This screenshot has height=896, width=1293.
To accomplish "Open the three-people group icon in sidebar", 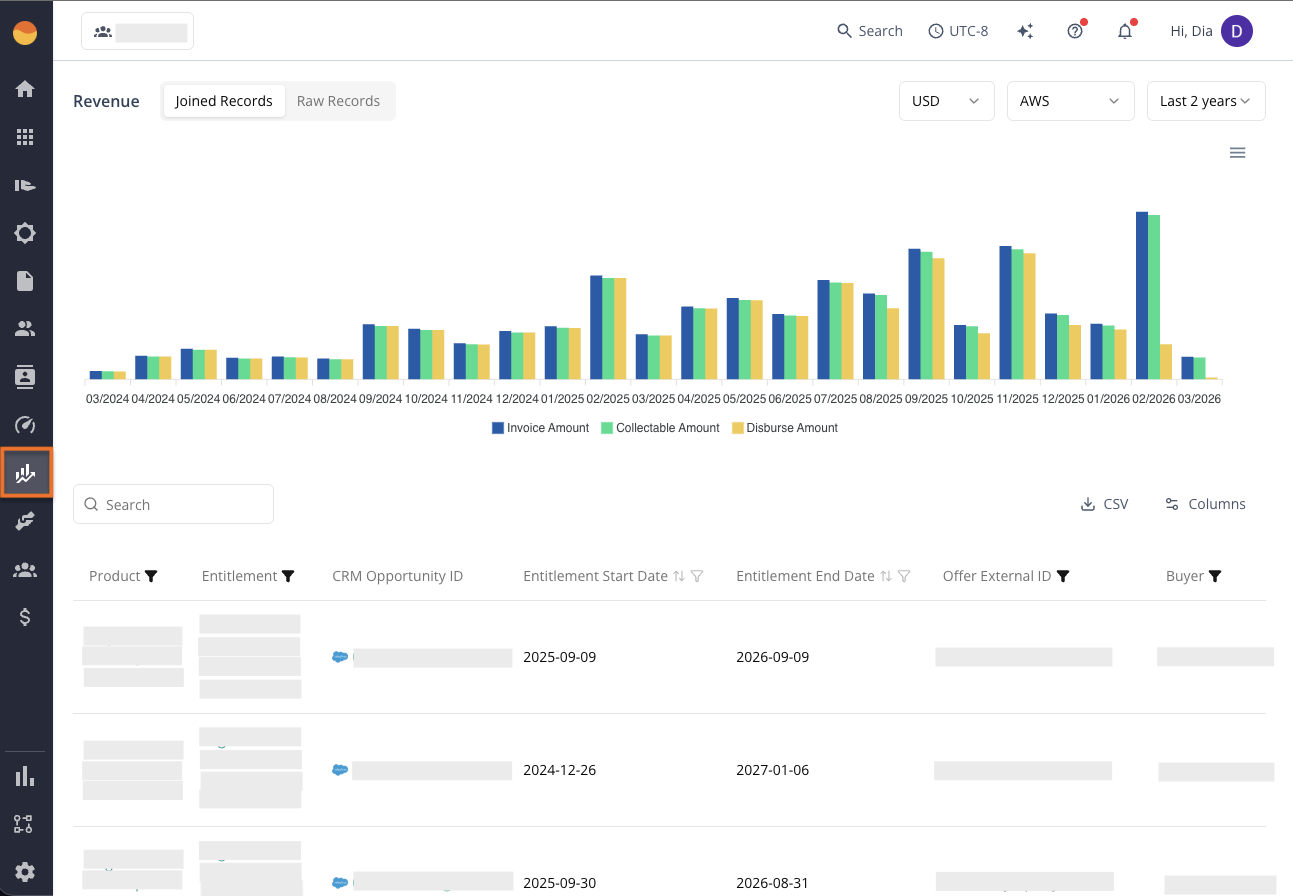I will tap(25, 570).
